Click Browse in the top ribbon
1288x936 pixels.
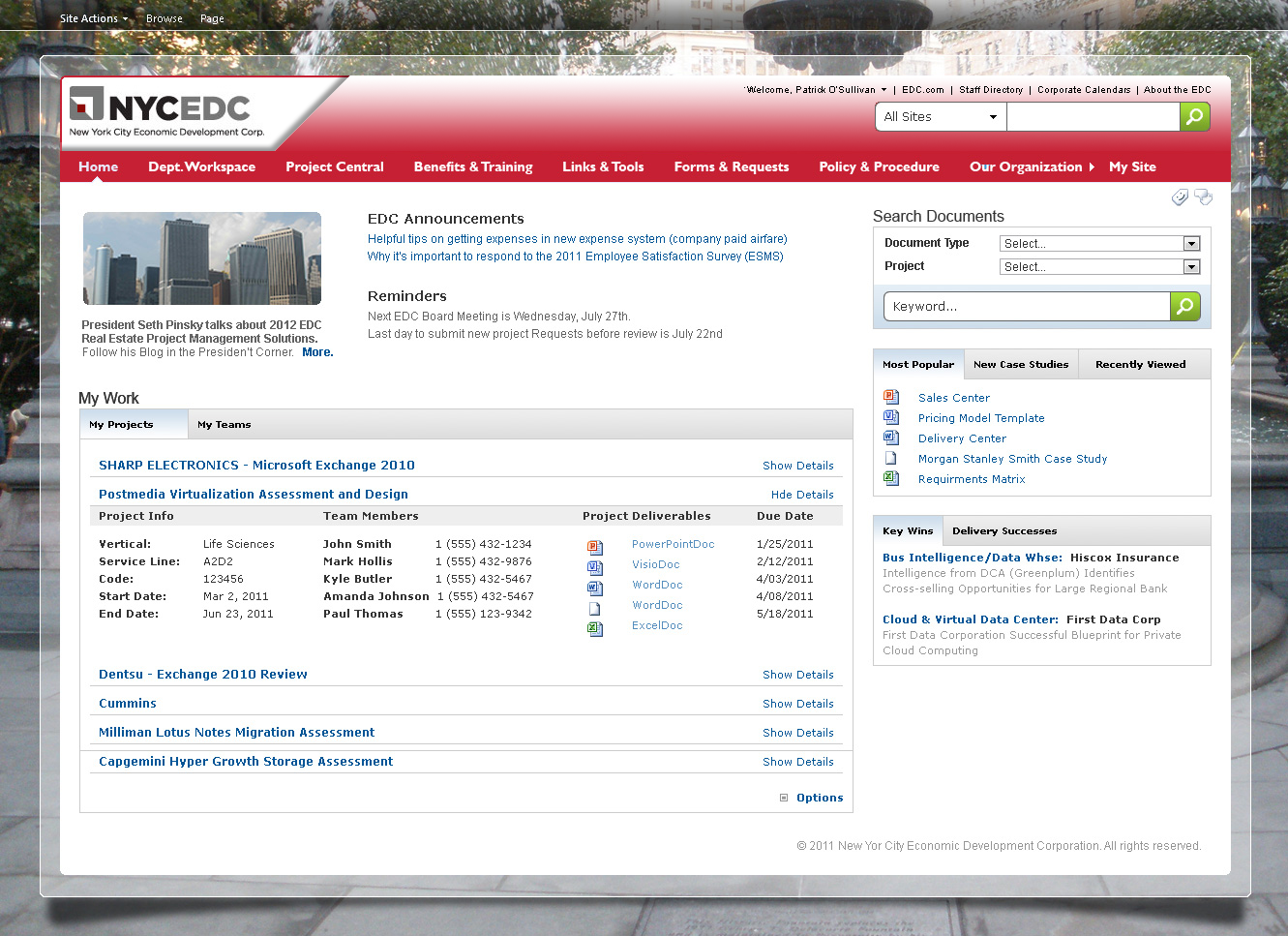(x=165, y=18)
